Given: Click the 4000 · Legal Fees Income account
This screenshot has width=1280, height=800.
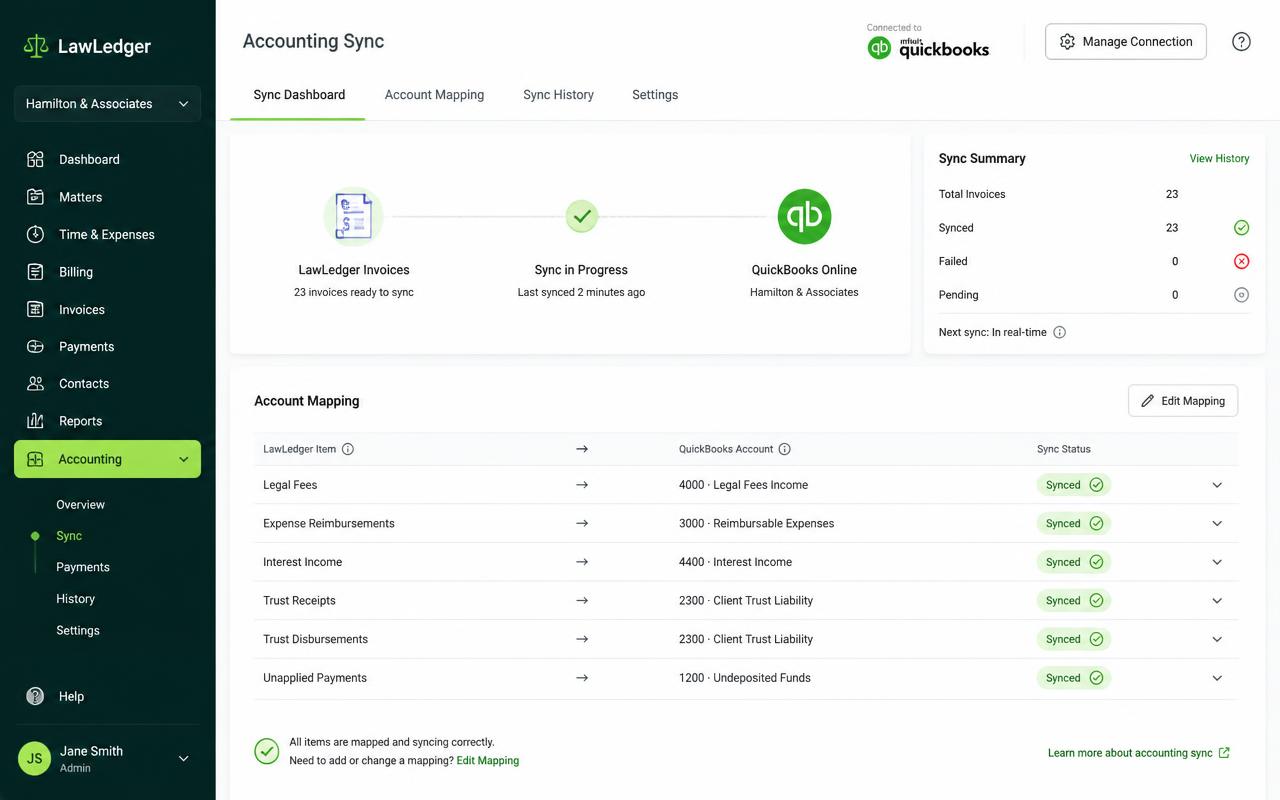Looking at the screenshot, I should 743,485.
